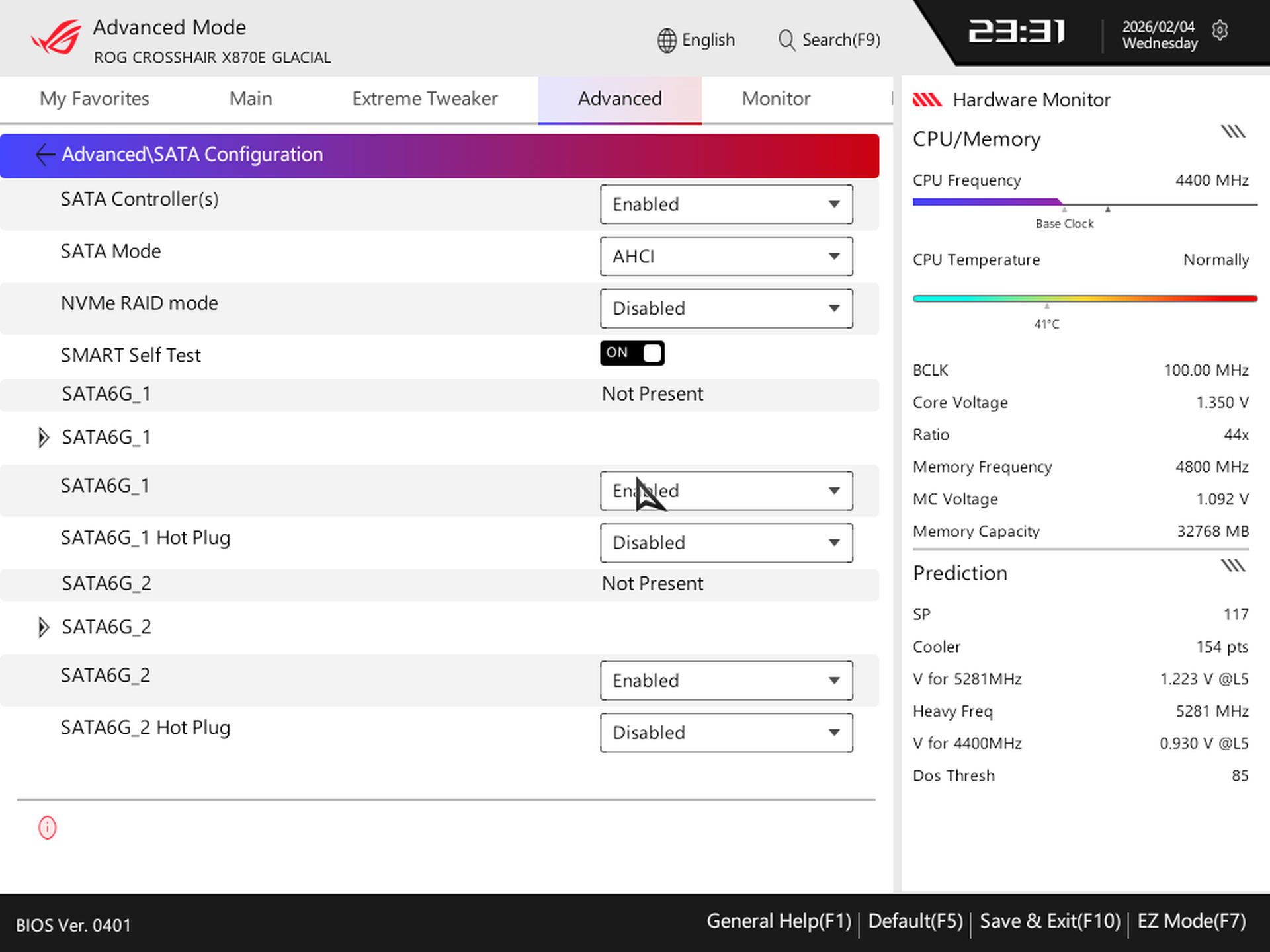Open the SATA6G_1 Hot Plug dropdown
The image size is (1270, 952).
click(x=726, y=542)
